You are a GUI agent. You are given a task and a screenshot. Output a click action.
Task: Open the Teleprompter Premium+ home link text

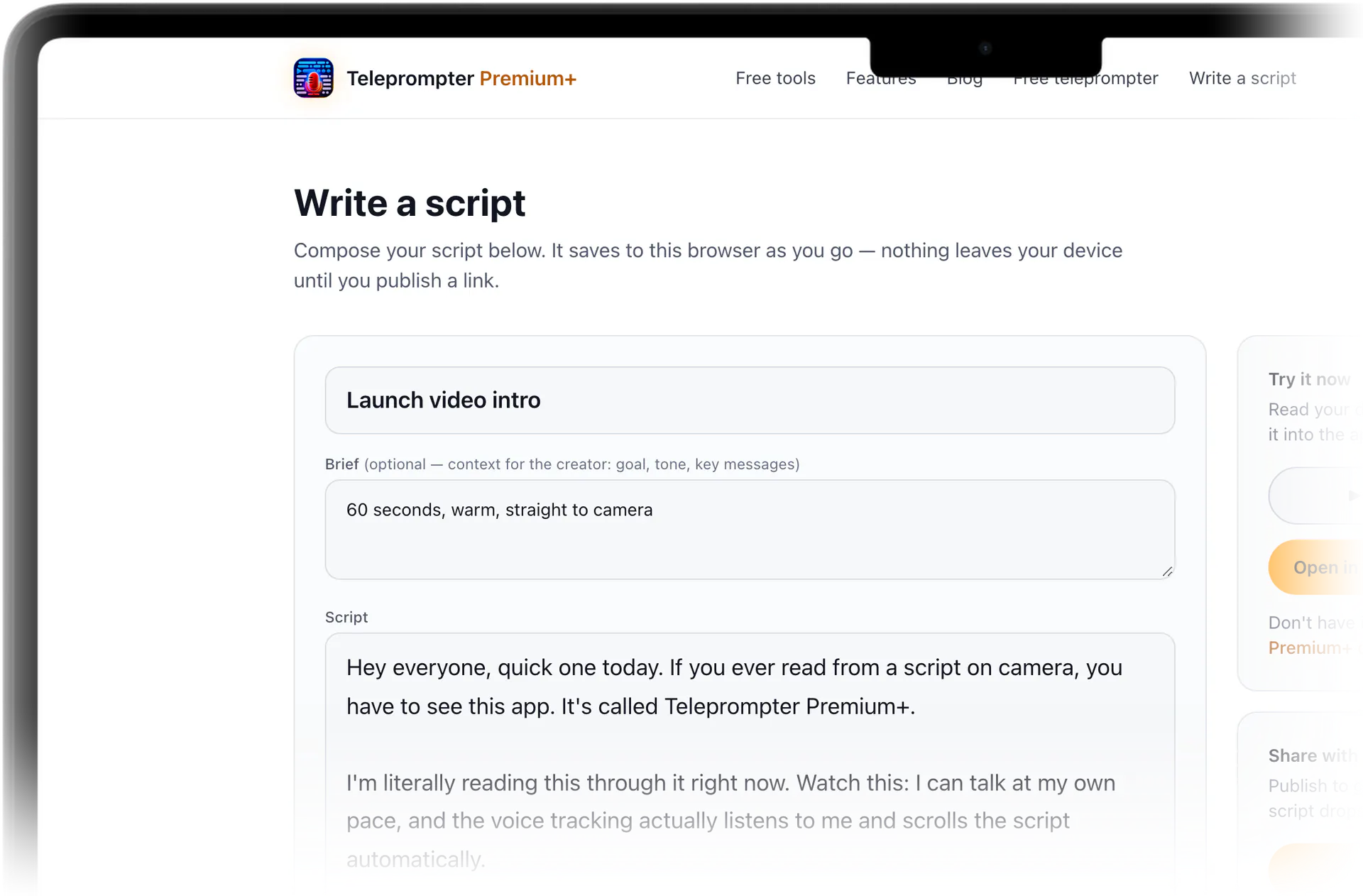461,78
